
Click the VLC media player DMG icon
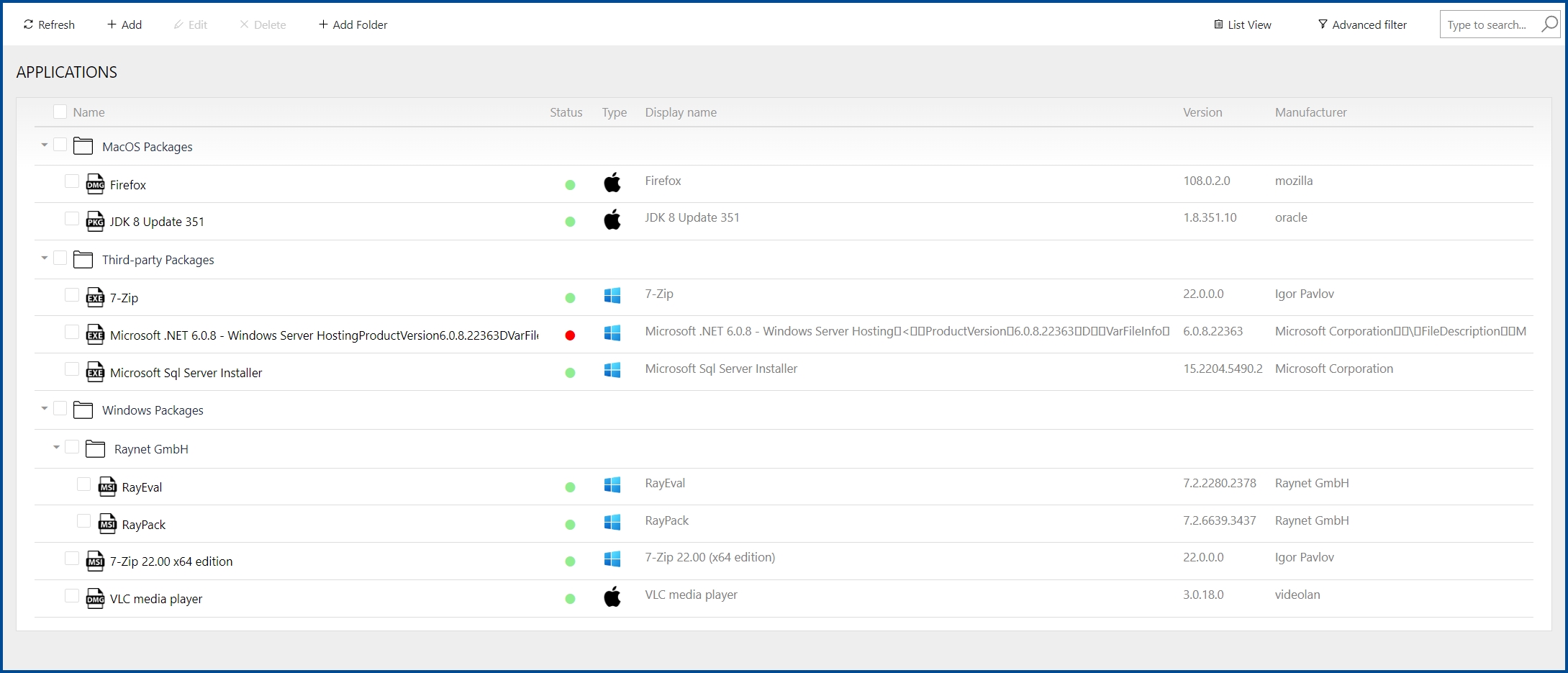pos(95,598)
